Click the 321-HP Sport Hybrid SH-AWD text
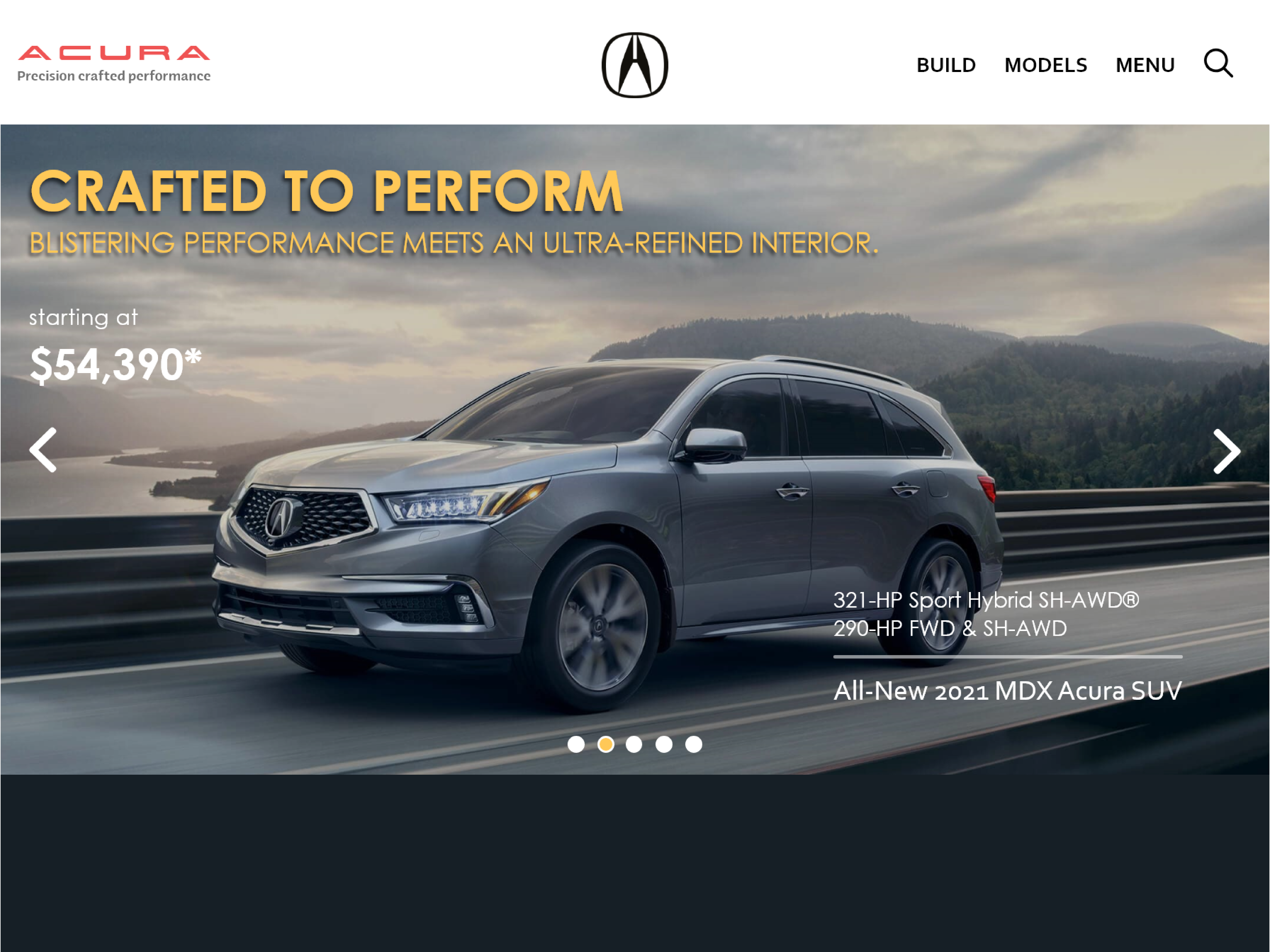 [986, 600]
